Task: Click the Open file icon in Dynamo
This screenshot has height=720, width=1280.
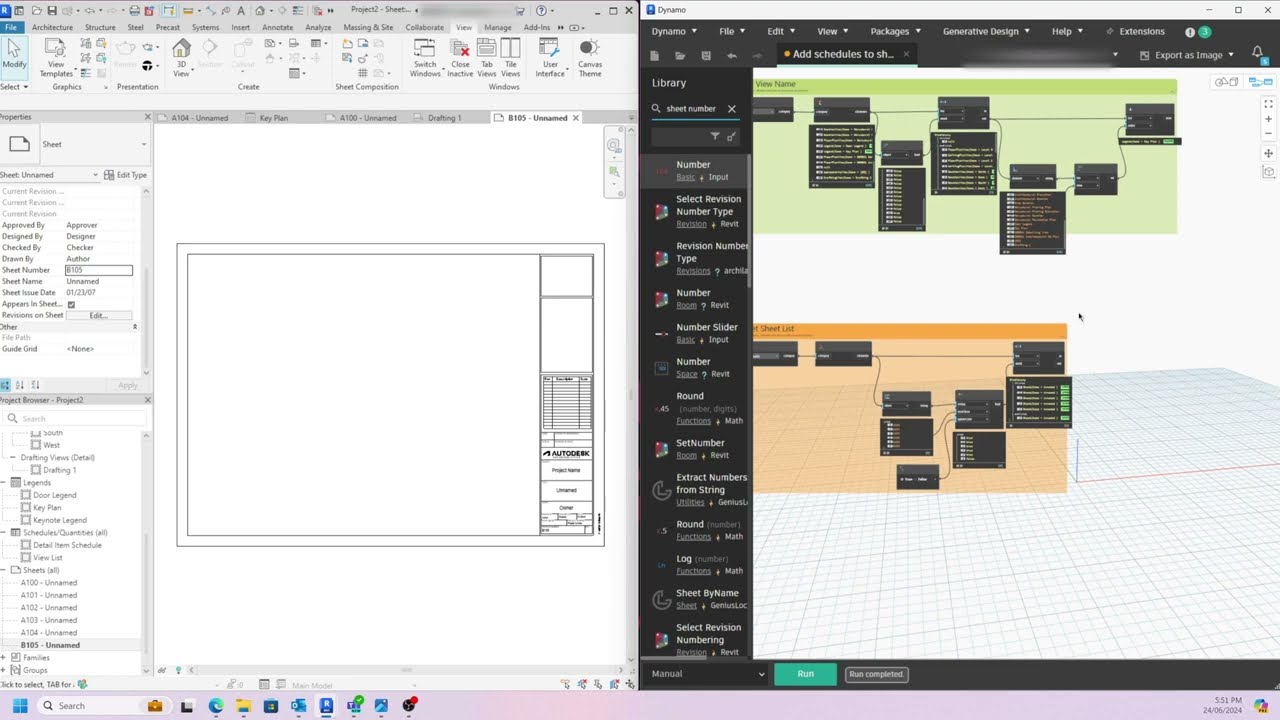Action: tap(680, 55)
